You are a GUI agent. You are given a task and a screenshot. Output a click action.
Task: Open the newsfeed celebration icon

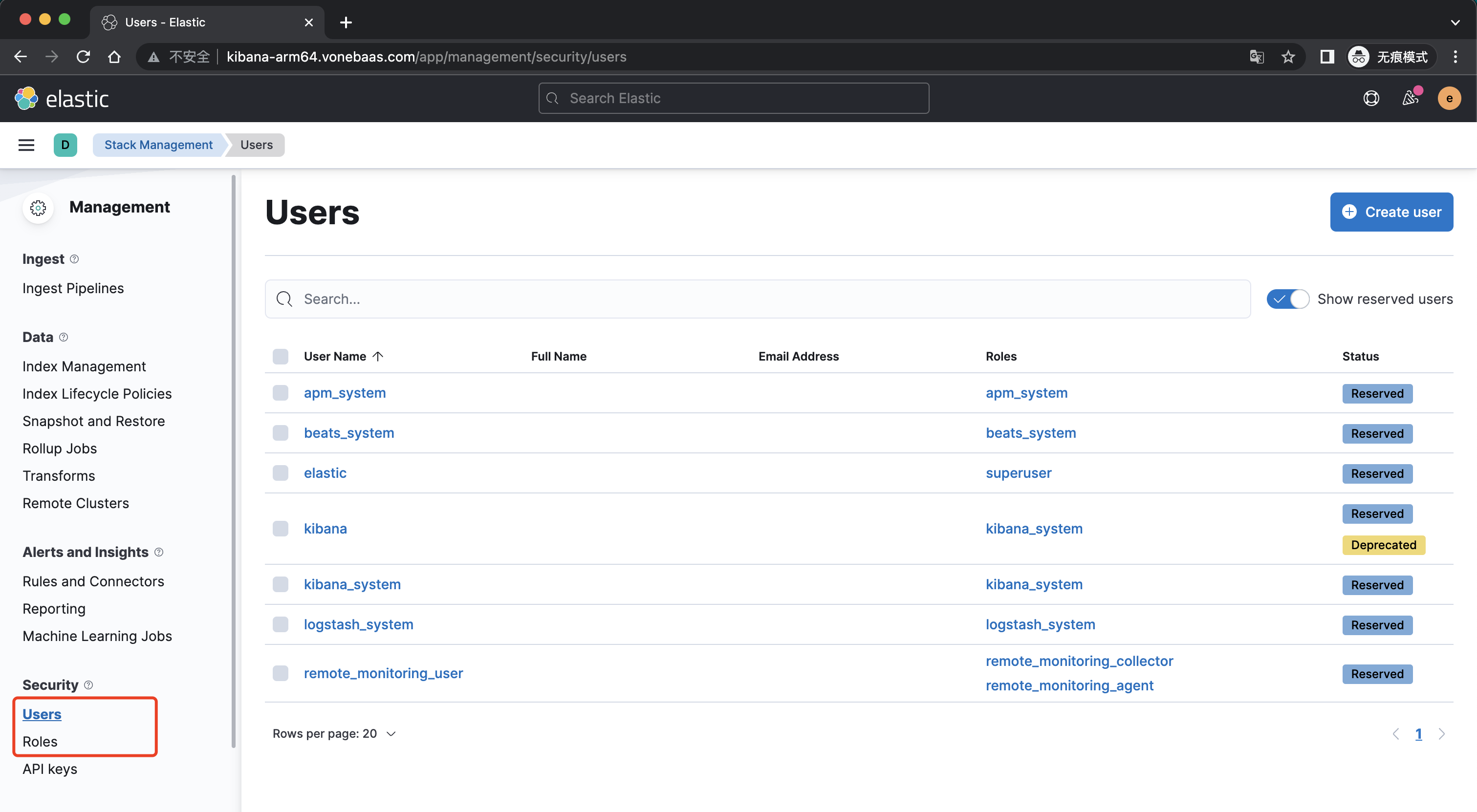point(1411,99)
